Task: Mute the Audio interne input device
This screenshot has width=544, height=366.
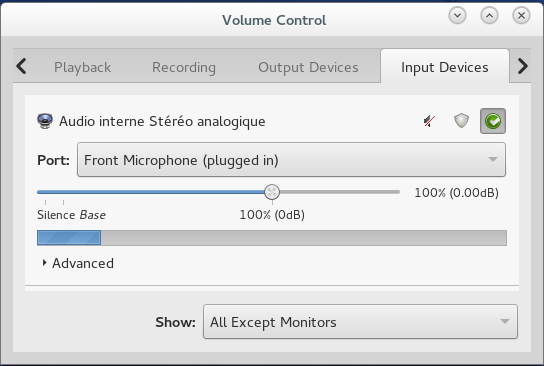Action: pos(430,121)
